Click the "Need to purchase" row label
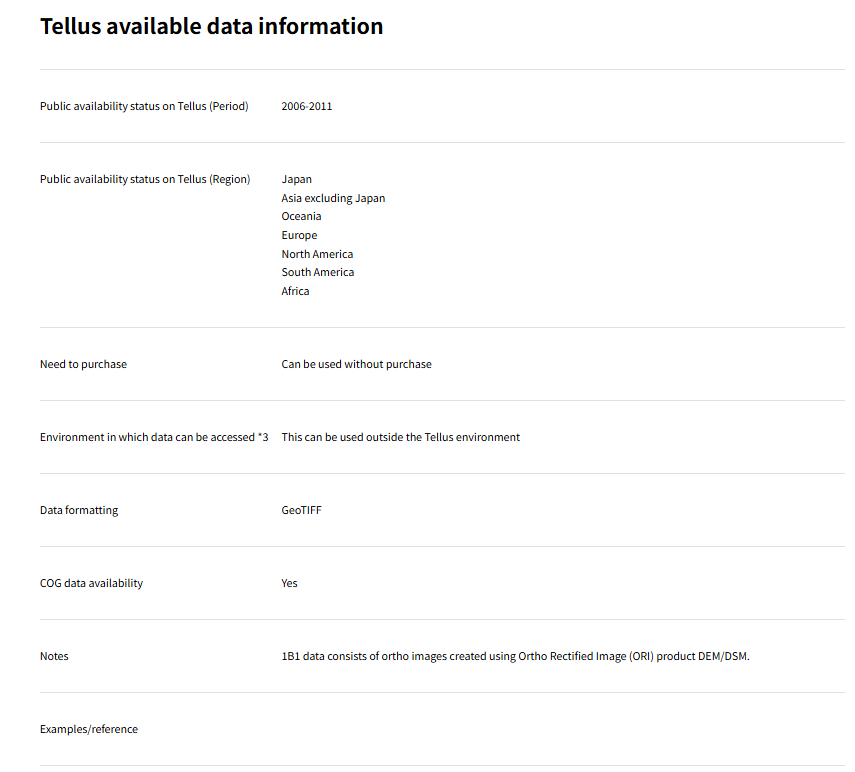 pyautogui.click(x=83, y=364)
